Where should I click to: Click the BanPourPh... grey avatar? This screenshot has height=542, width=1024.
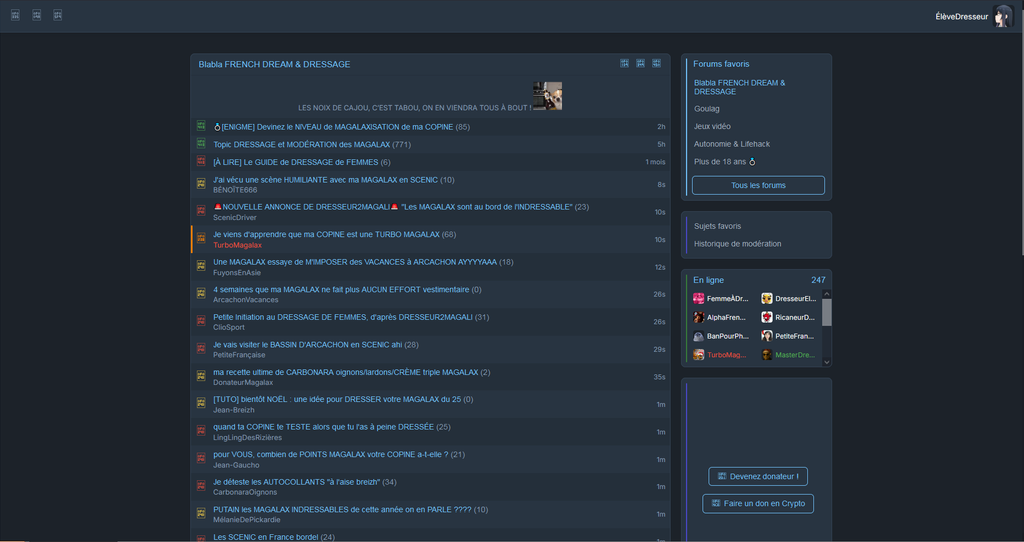tap(698, 336)
